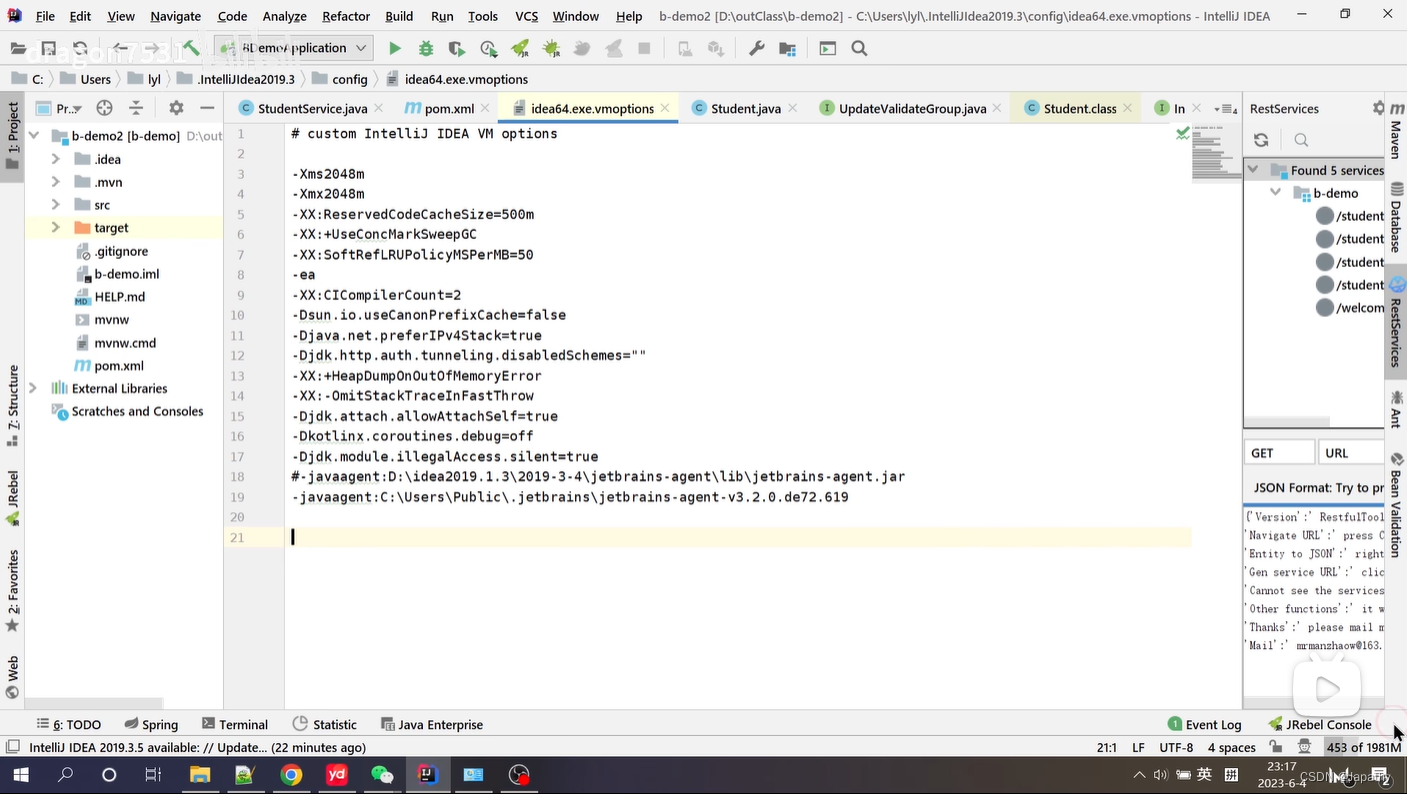Collapse the 'Found 5 services' node

tap(1254, 170)
